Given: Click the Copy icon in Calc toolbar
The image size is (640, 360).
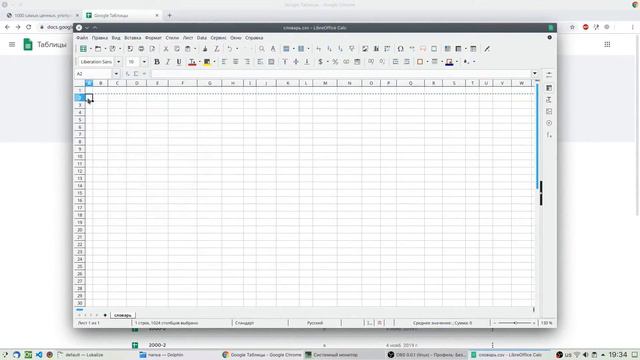Looking at the screenshot, I should coord(177,49).
